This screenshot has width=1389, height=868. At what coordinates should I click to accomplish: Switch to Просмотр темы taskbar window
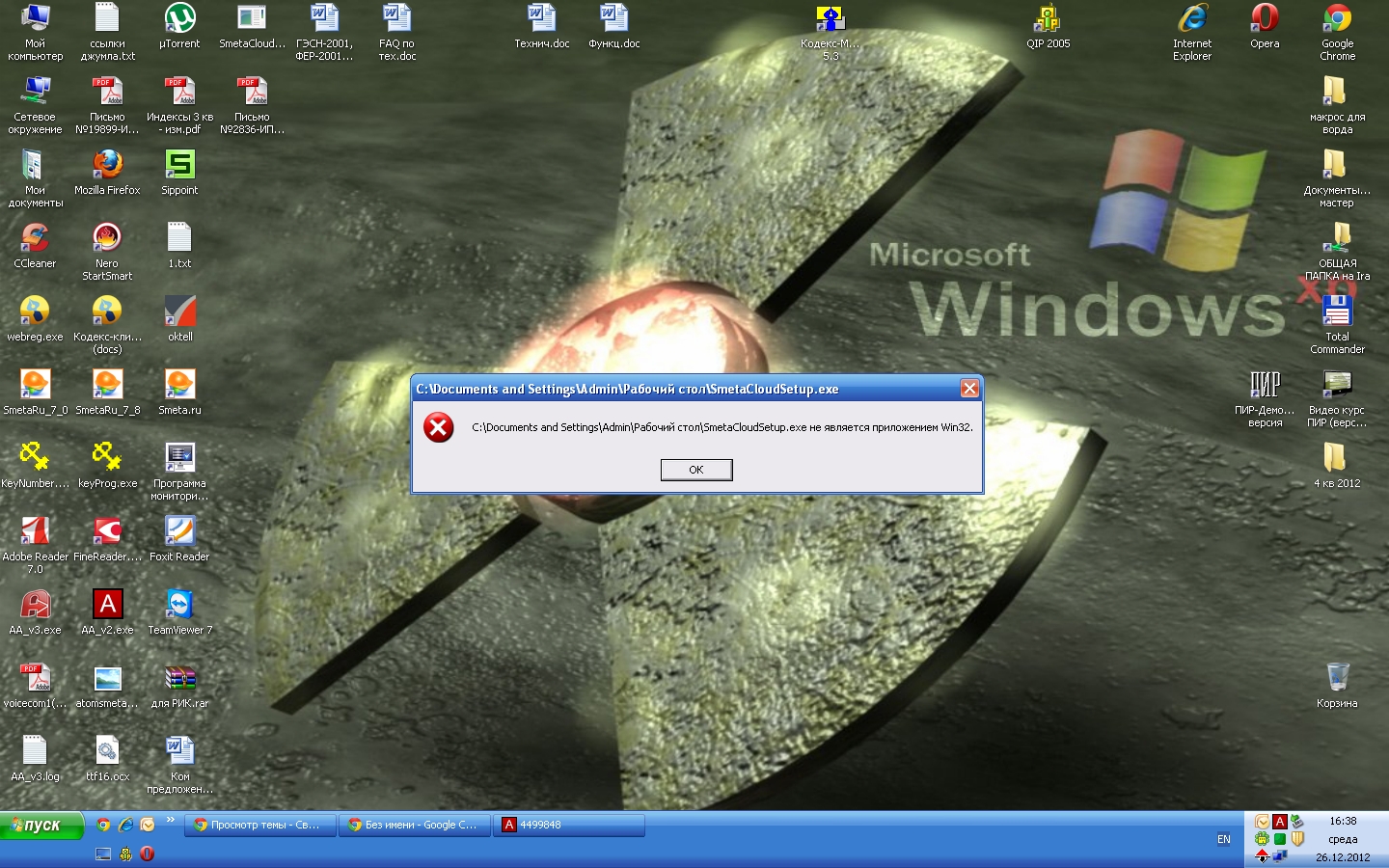pos(260,826)
